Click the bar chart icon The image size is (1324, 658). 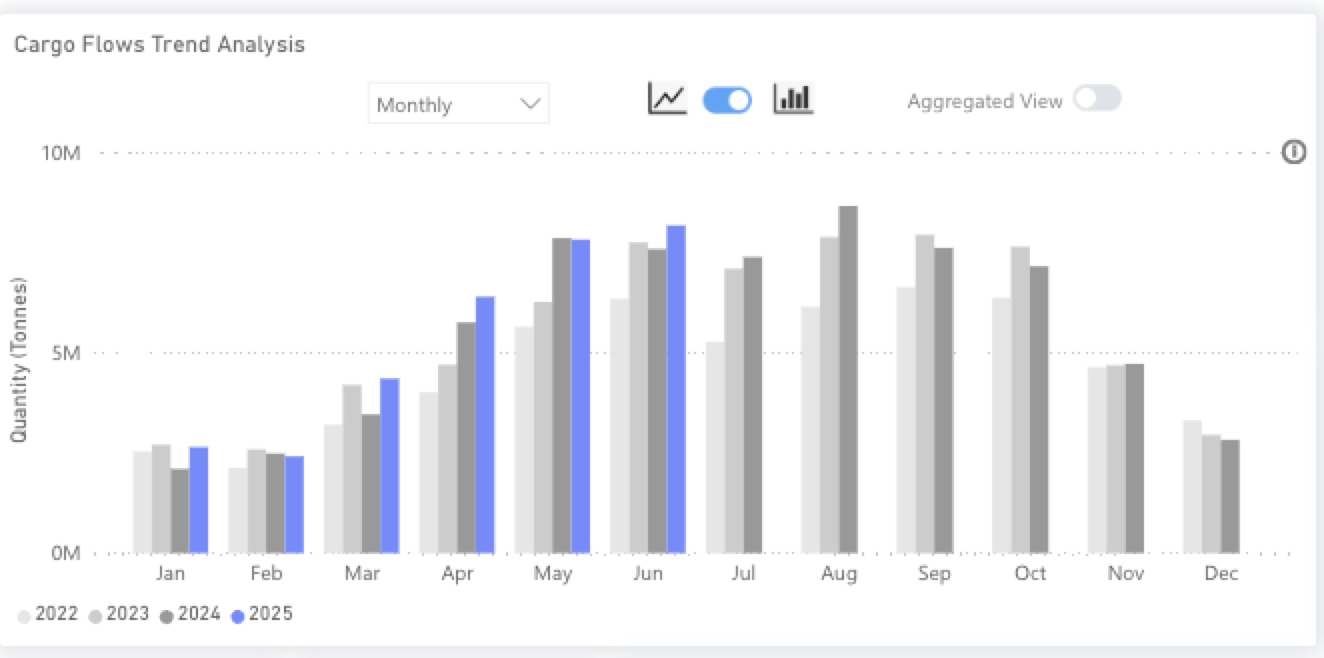point(793,98)
